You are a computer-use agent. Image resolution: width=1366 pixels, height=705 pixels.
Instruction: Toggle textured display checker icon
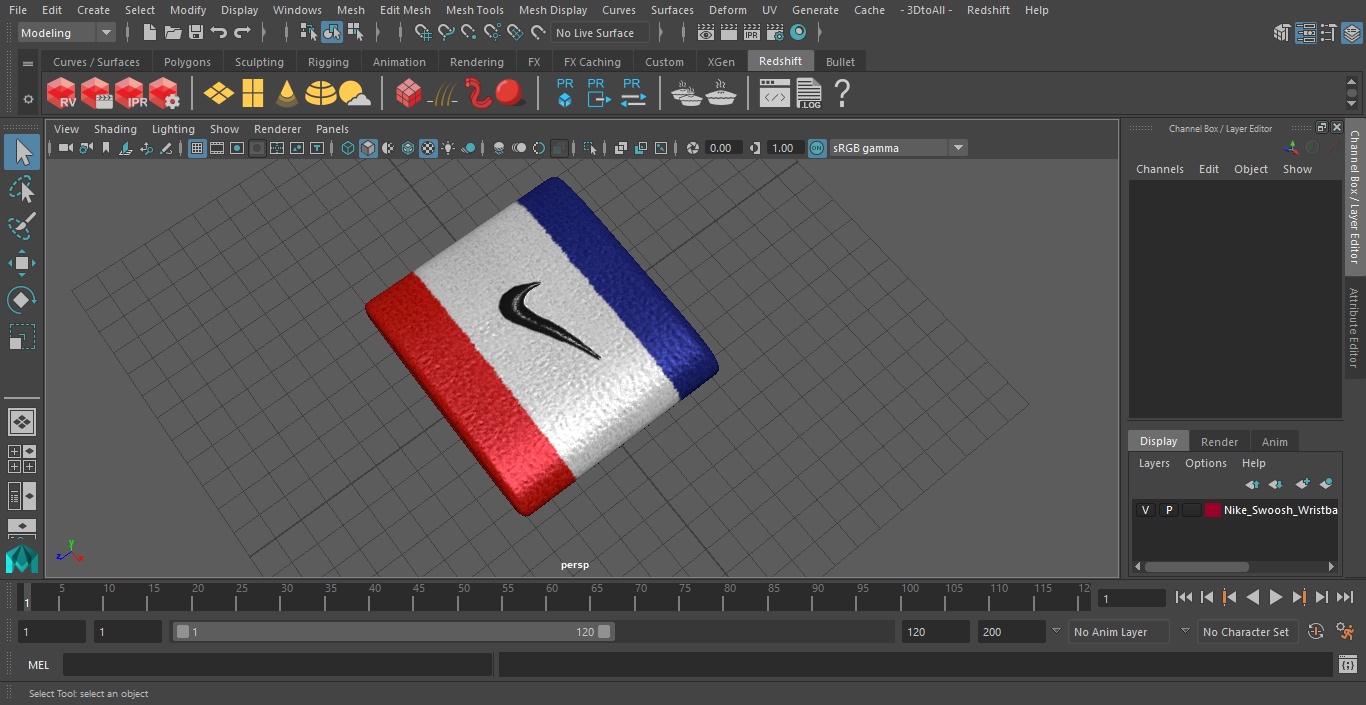pos(428,148)
